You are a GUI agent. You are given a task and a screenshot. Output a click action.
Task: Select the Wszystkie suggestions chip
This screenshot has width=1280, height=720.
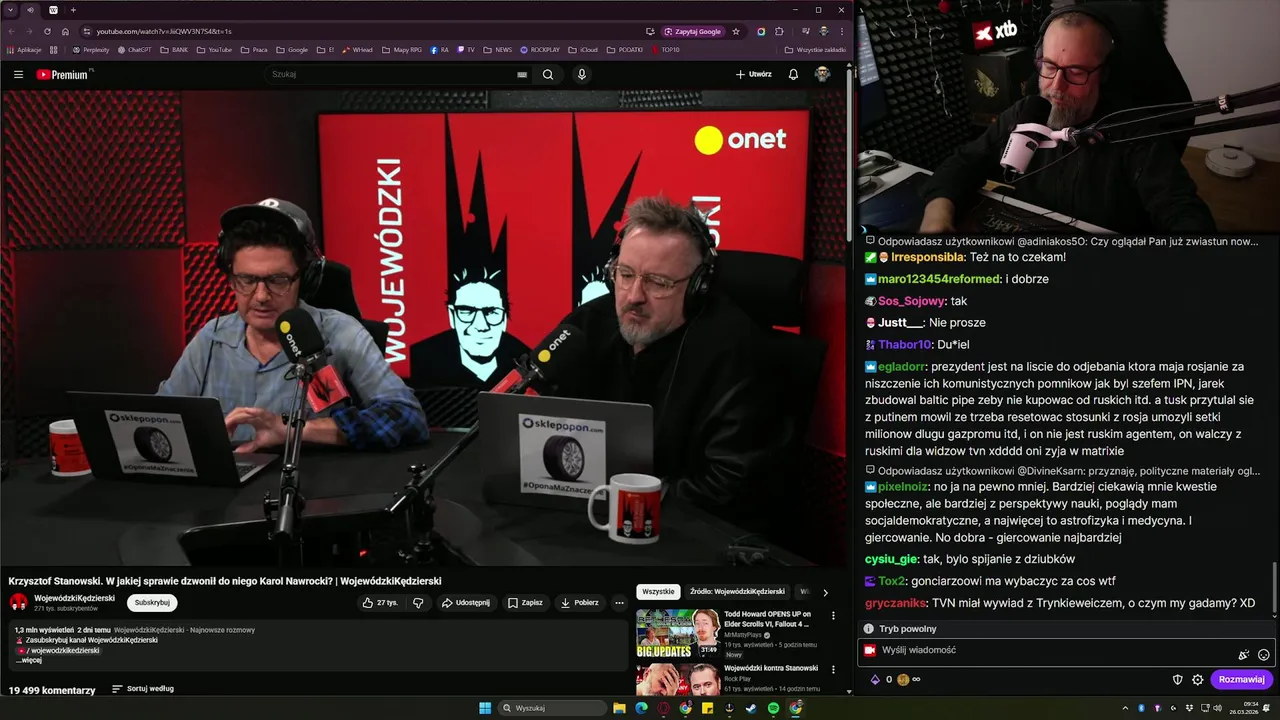pyautogui.click(x=658, y=591)
